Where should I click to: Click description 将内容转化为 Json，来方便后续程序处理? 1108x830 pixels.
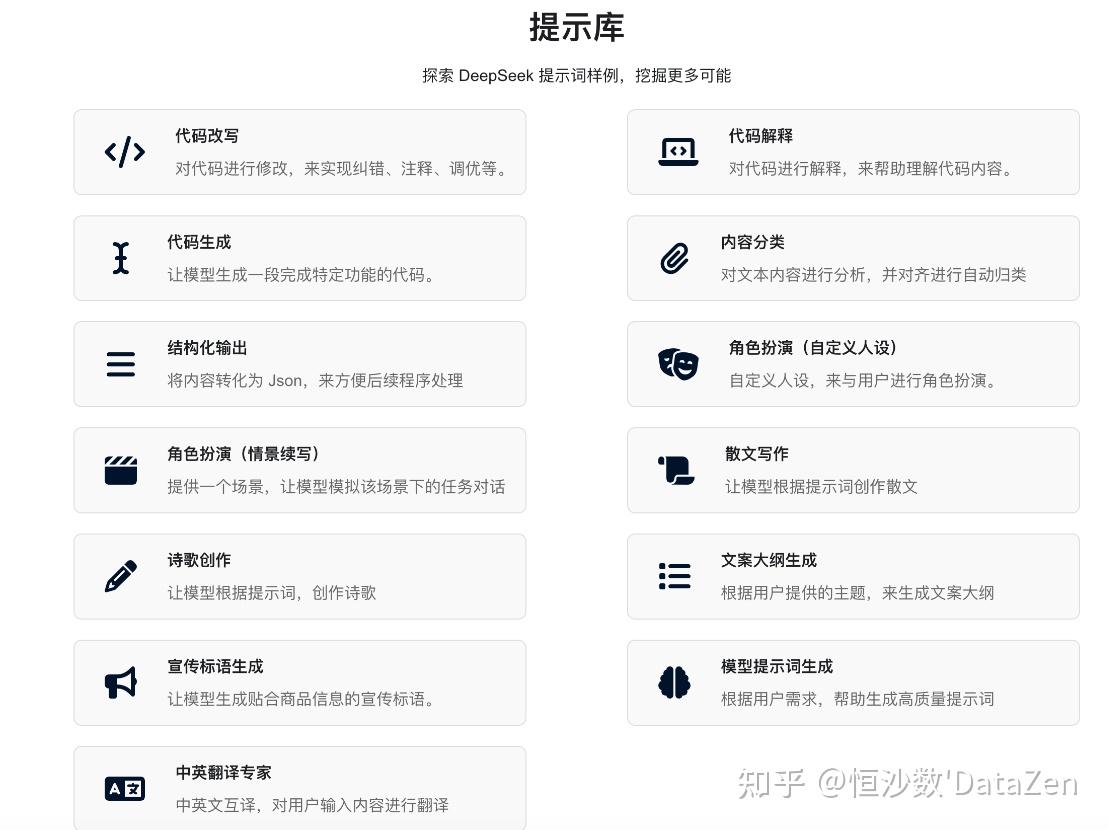315,381
